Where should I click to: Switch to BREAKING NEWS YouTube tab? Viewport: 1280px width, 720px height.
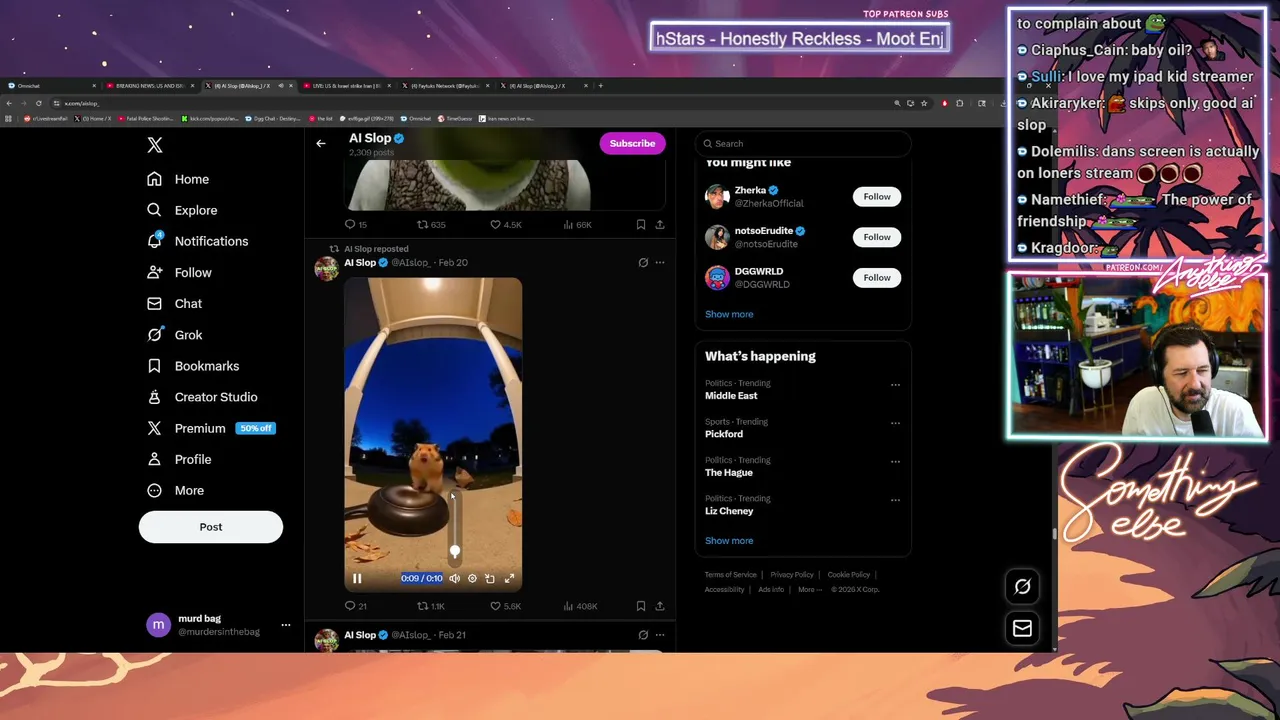point(152,86)
